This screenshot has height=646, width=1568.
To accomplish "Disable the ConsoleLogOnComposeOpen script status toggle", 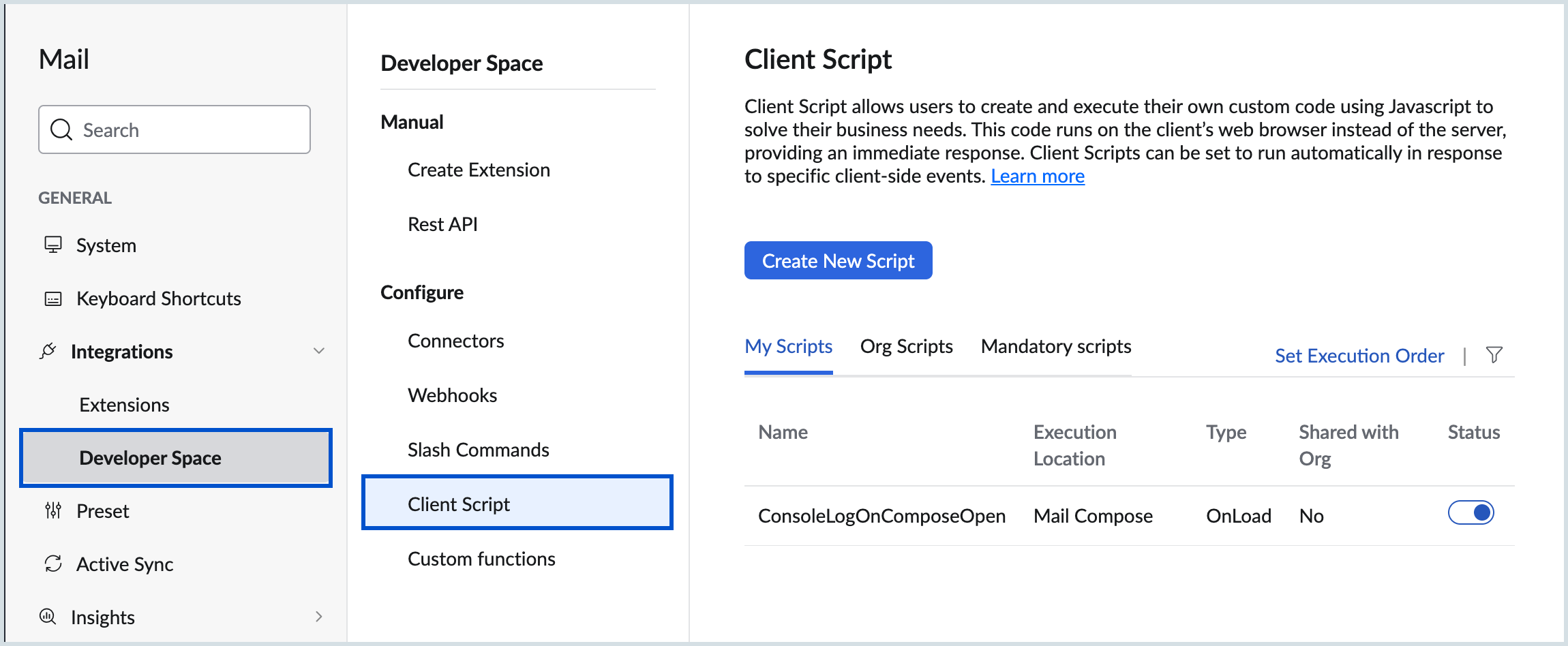I will click(1471, 512).
